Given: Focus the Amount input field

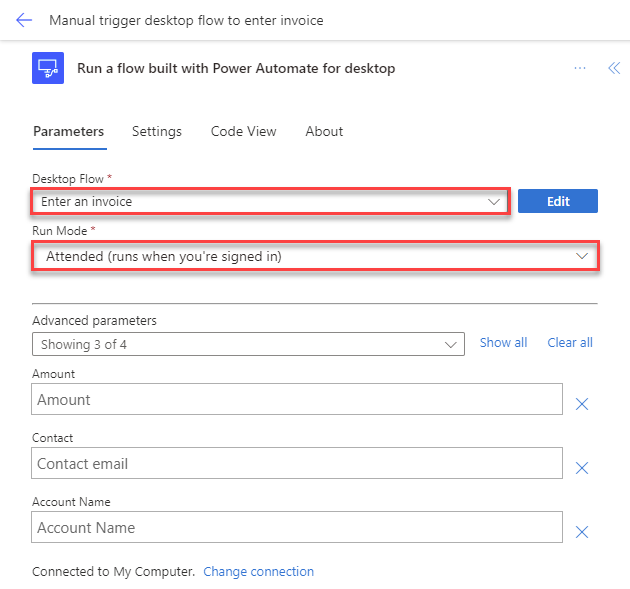Looking at the screenshot, I should (x=297, y=399).
